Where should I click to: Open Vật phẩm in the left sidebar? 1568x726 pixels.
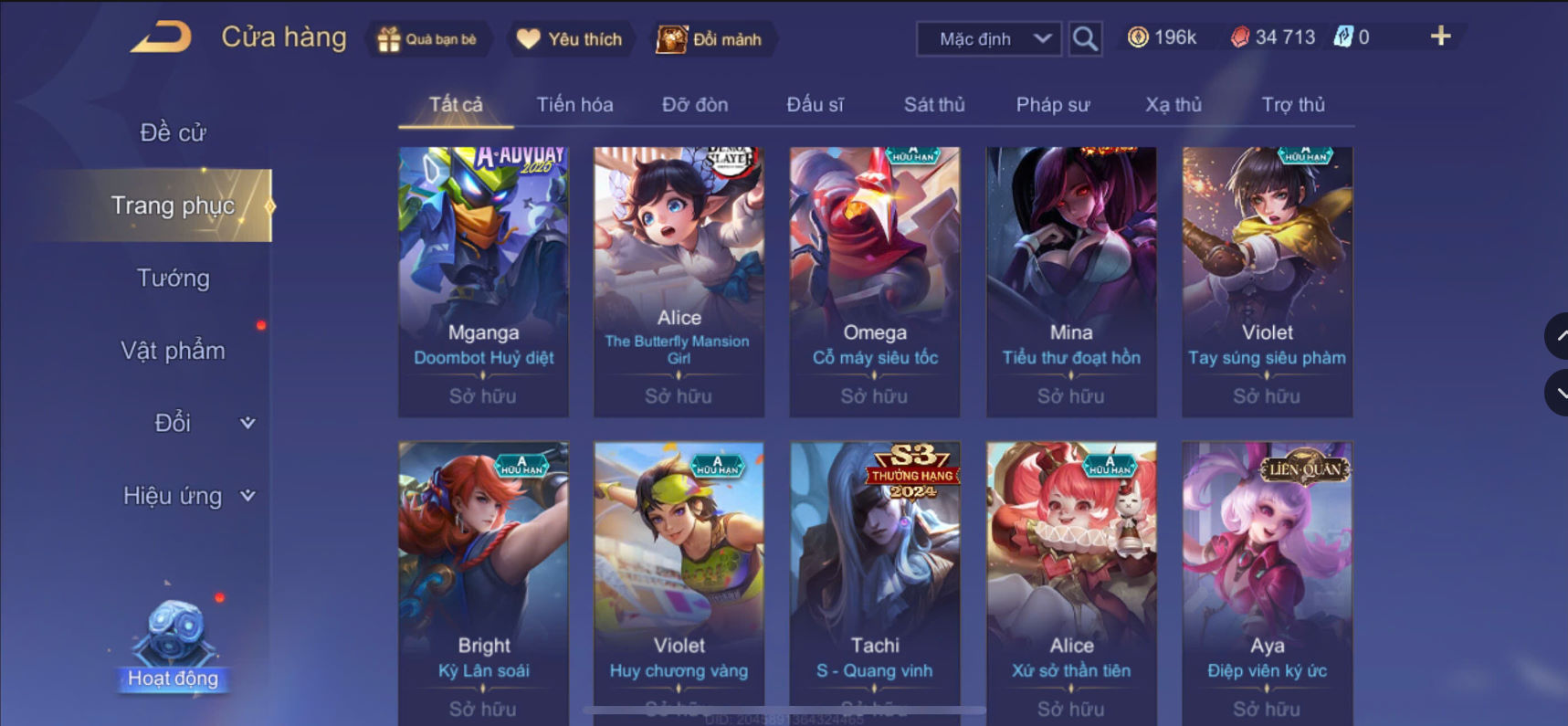click(173, 351)
